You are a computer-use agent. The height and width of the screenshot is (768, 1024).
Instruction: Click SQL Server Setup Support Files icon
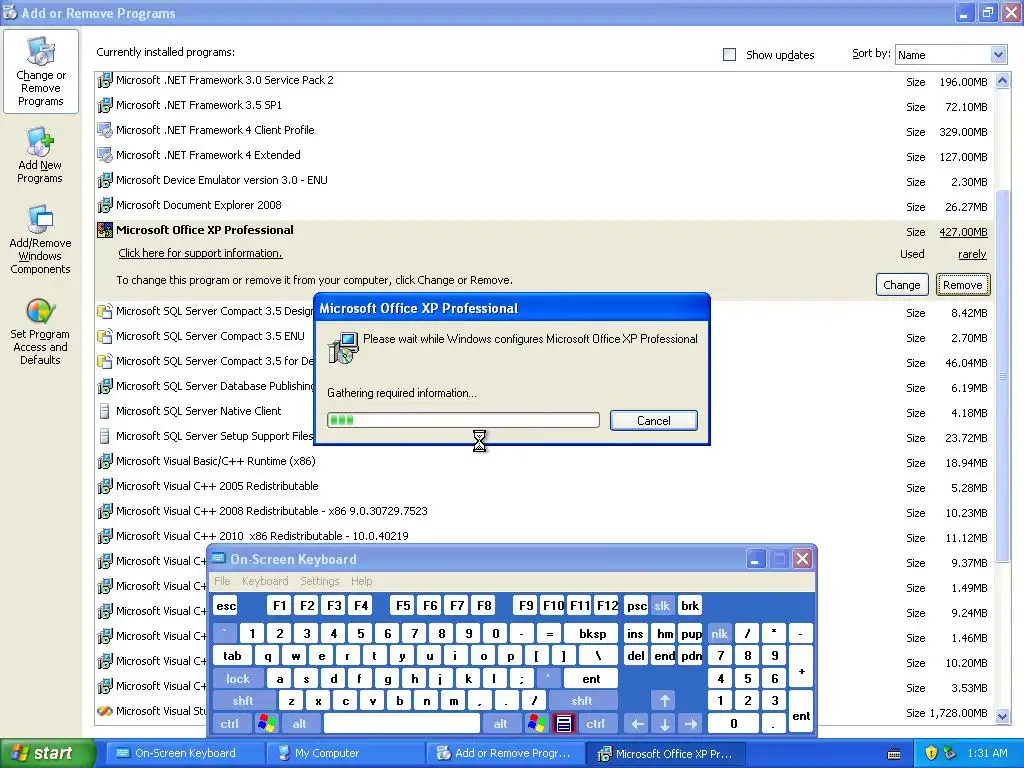tap(104, 436)
